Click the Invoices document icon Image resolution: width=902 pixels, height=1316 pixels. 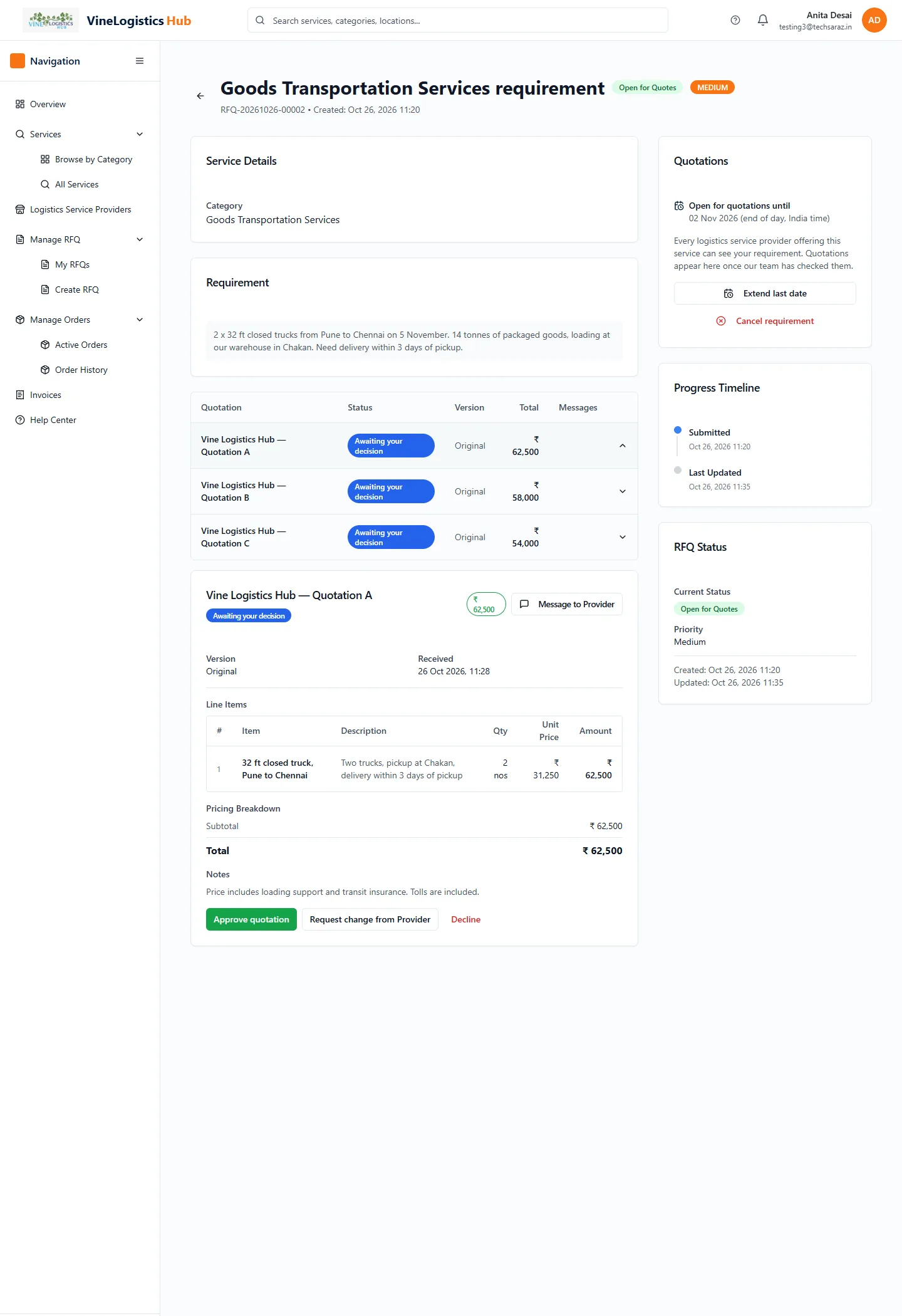pyautogui.click(x=20, y=395)
